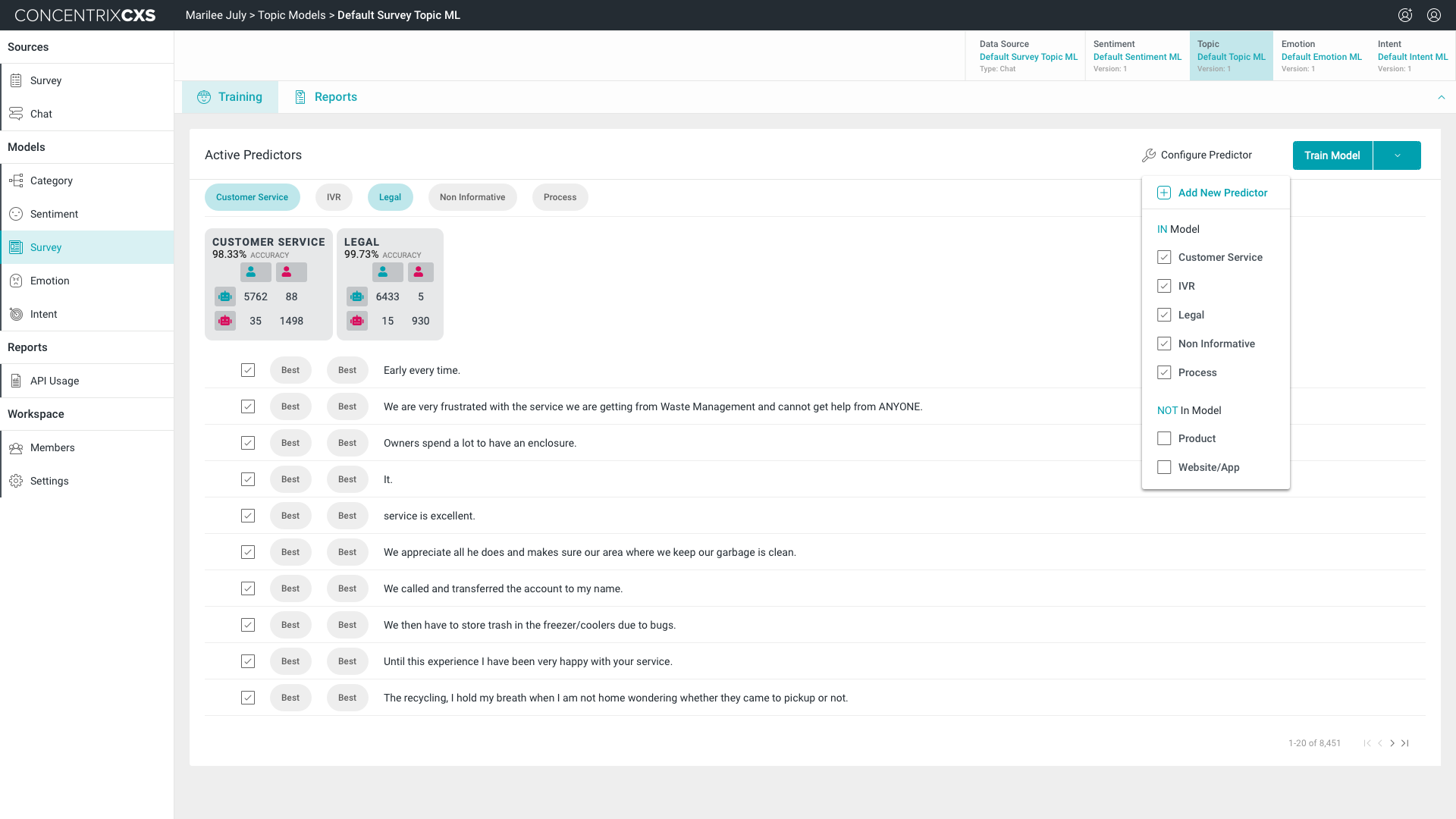Open the Emotion model sidebar icon

(16, 281)
